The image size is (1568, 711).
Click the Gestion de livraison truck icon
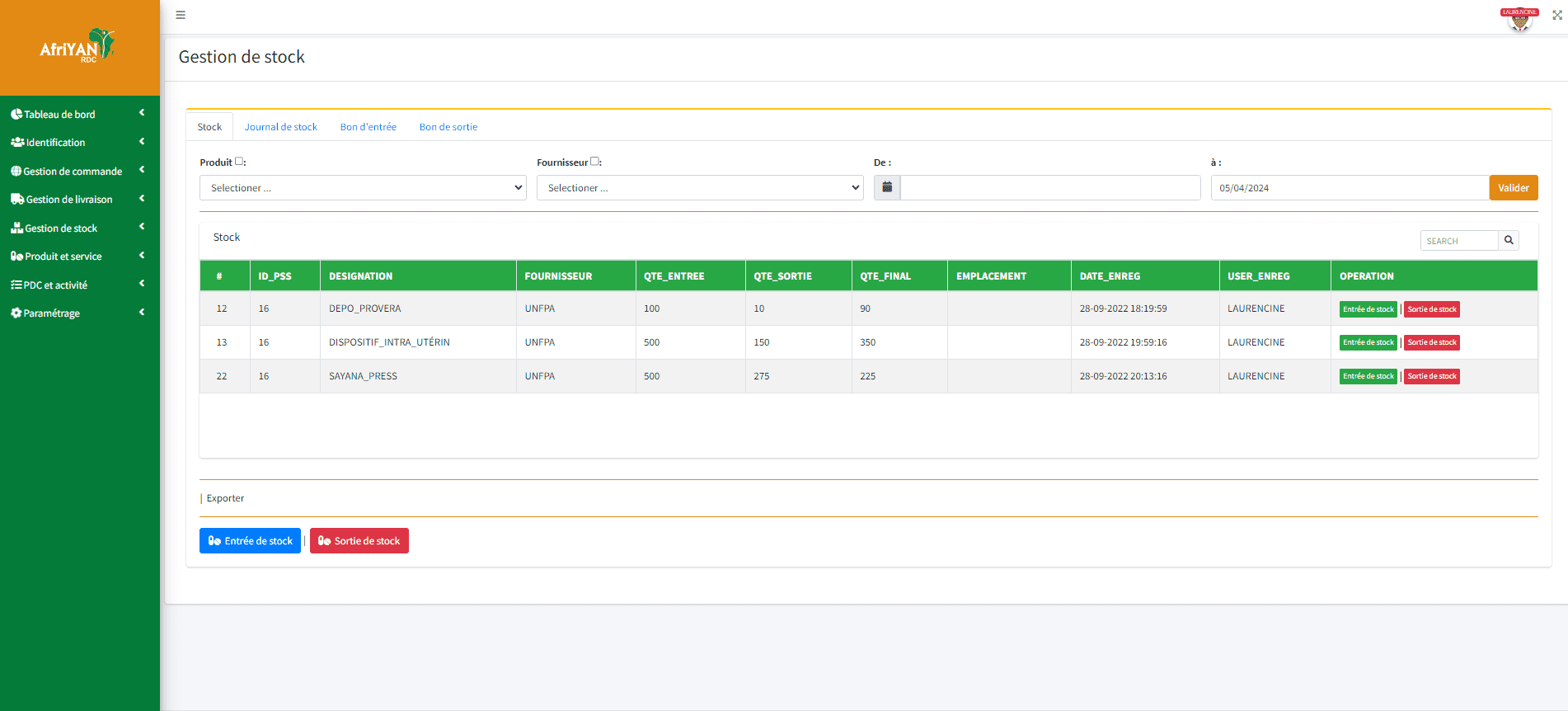17,199
